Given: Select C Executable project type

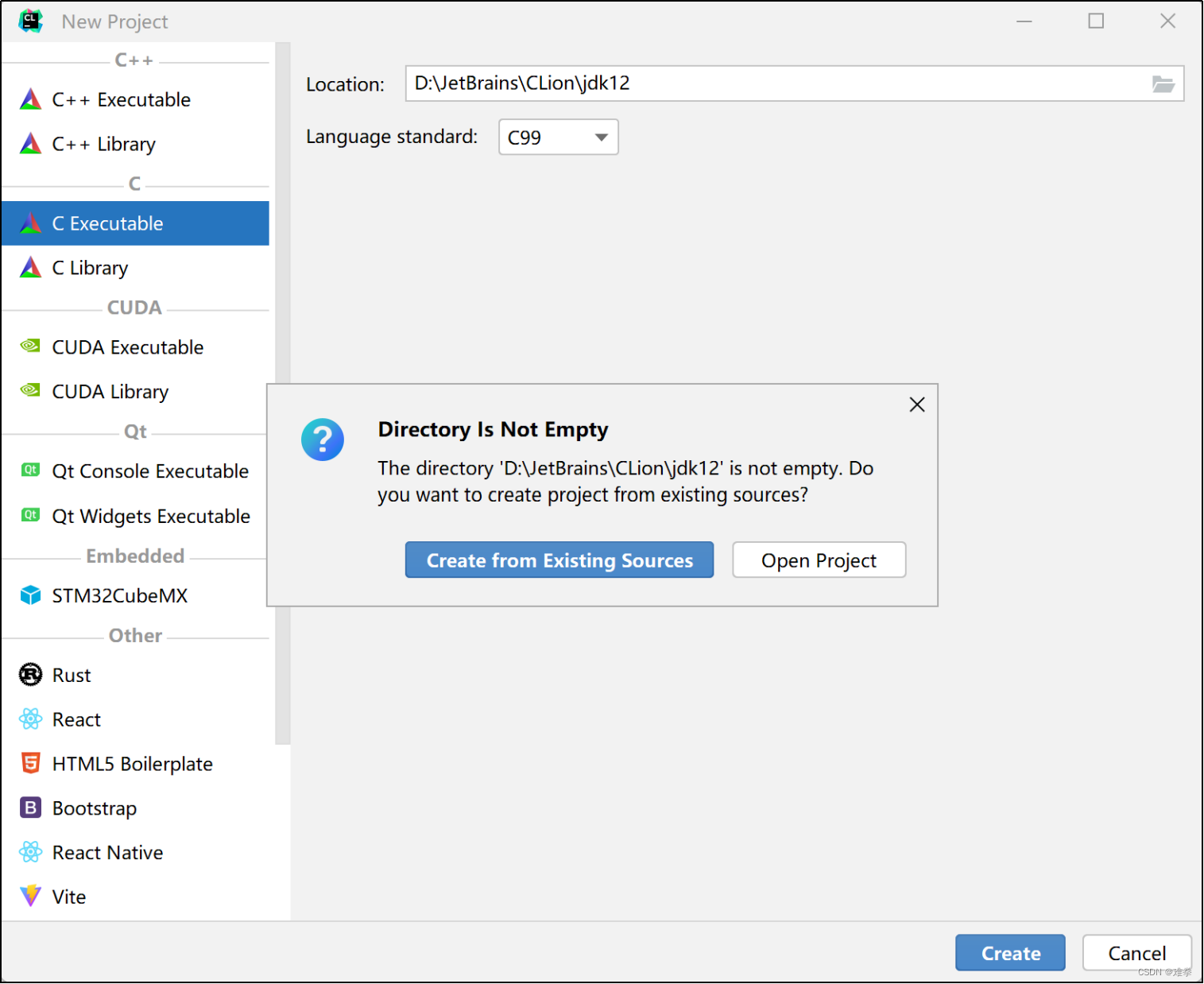Looking at the screenshot, I should [x=135, y=223].
